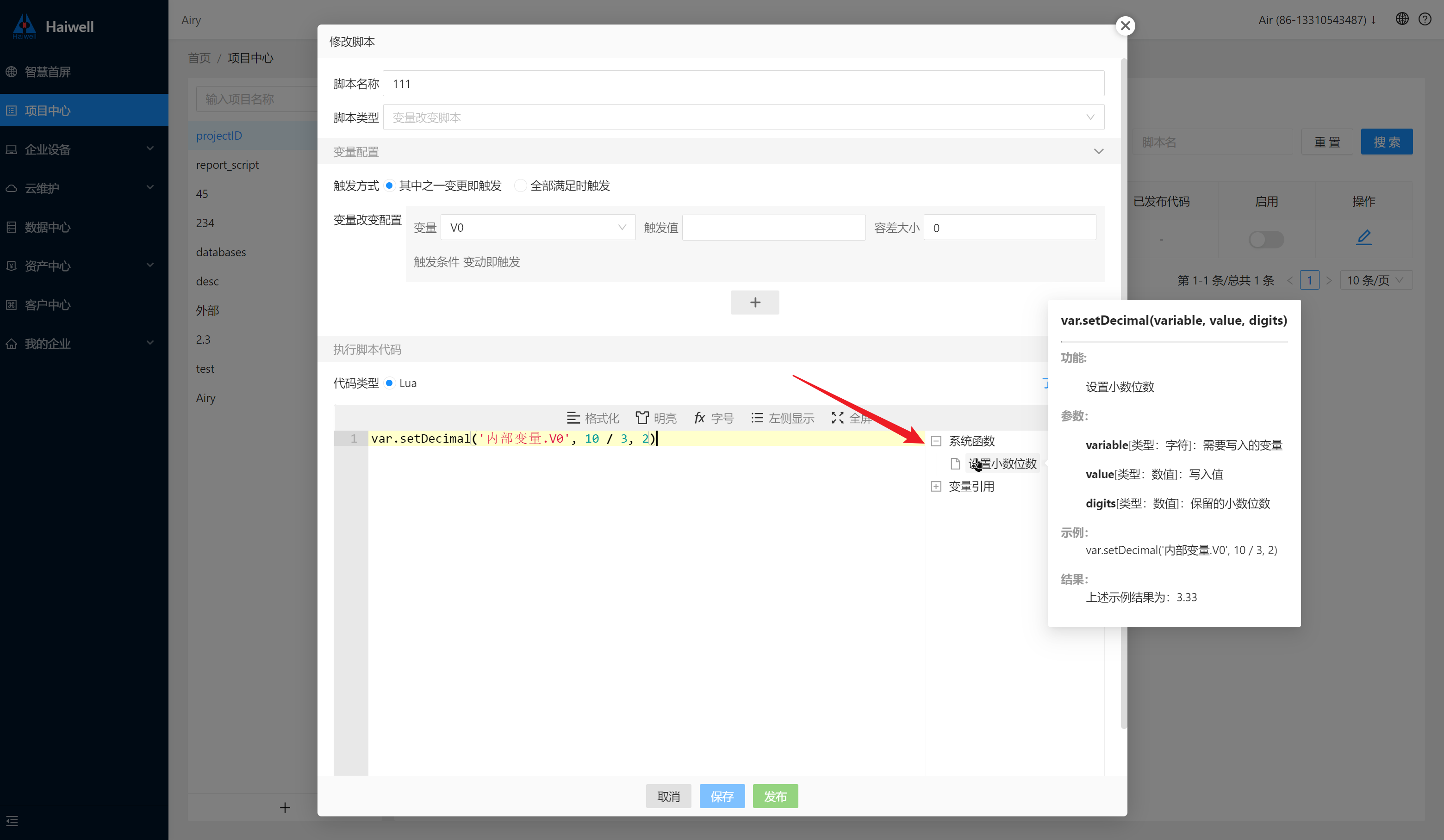Open the 脚本类型 dropdown

pyautogui.click(x=743, y=117)
